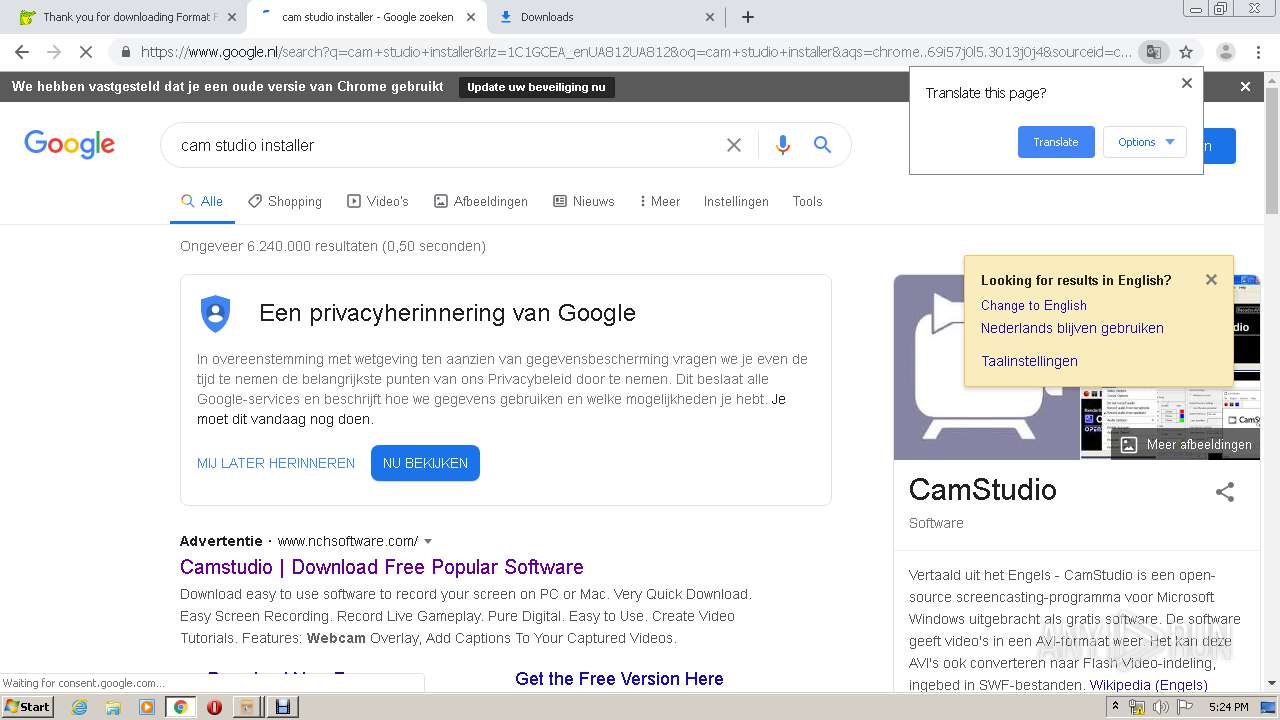Click the page vertical scrollbar thumb
Image resolution: width=1280 pixels, height=720 pixels.
(x=1272, y=150)
